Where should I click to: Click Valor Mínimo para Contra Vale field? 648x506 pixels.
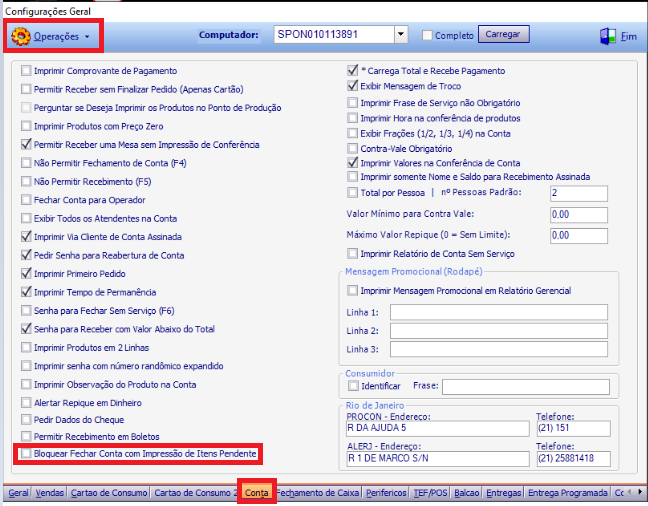coord(579,215)
